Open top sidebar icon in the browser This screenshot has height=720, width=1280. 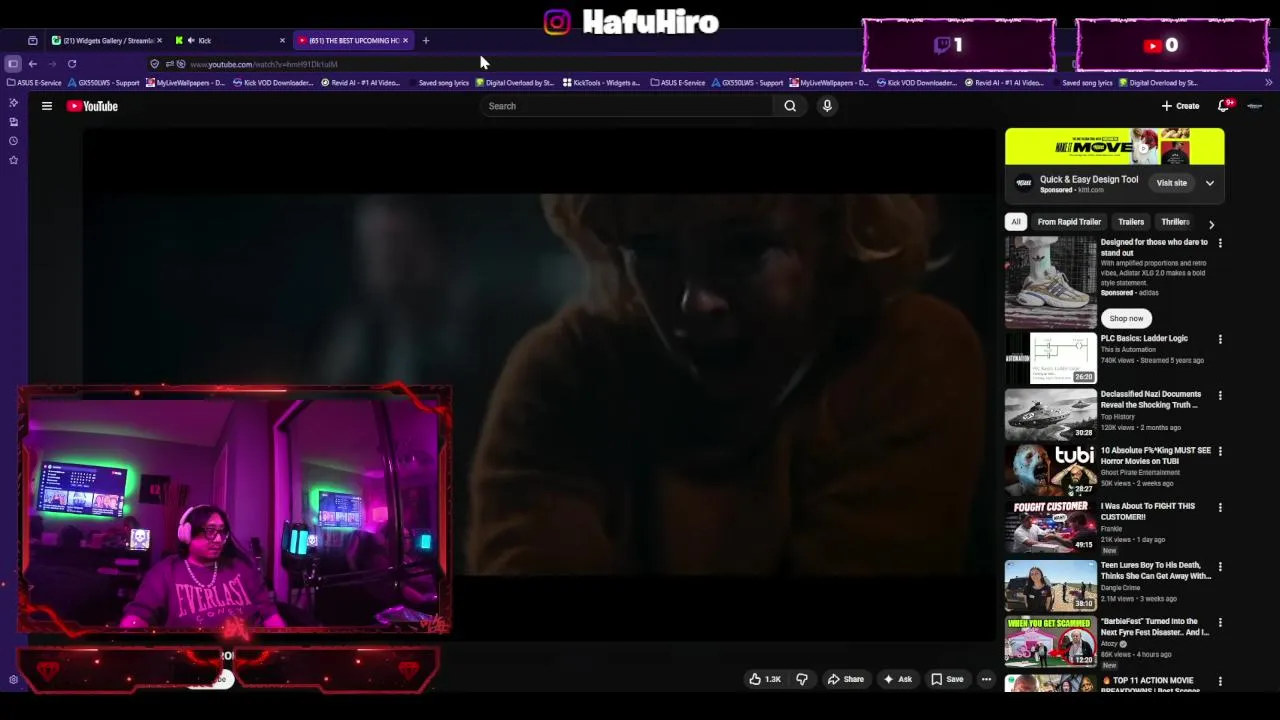coord(13,103)
